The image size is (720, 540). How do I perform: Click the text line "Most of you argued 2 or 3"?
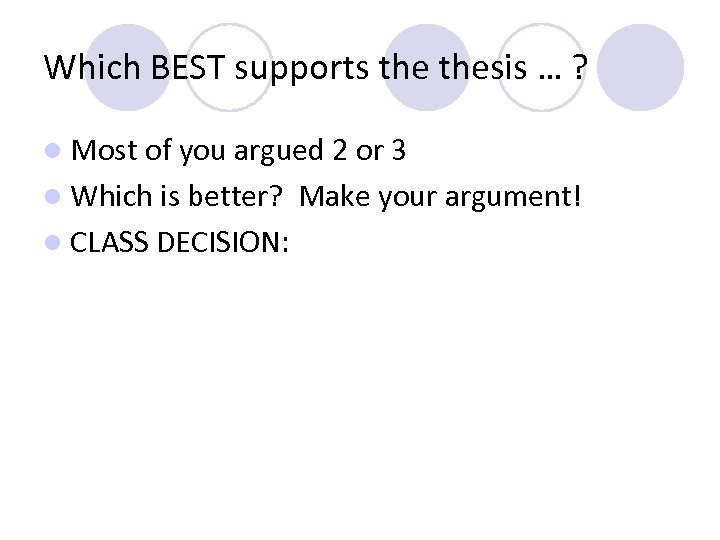click(x=240, y=152)
